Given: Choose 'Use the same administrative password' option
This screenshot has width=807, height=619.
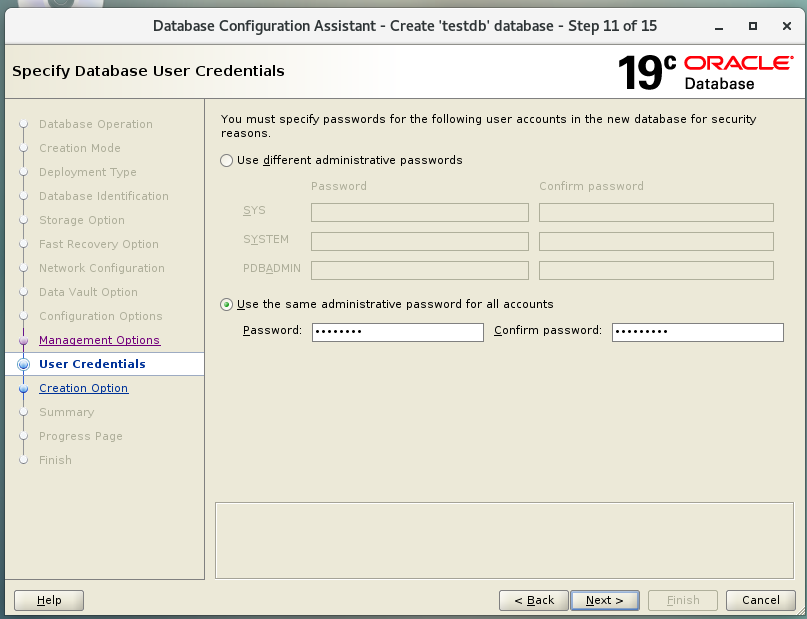Looking at the screenshot, I should click(227, 304).
